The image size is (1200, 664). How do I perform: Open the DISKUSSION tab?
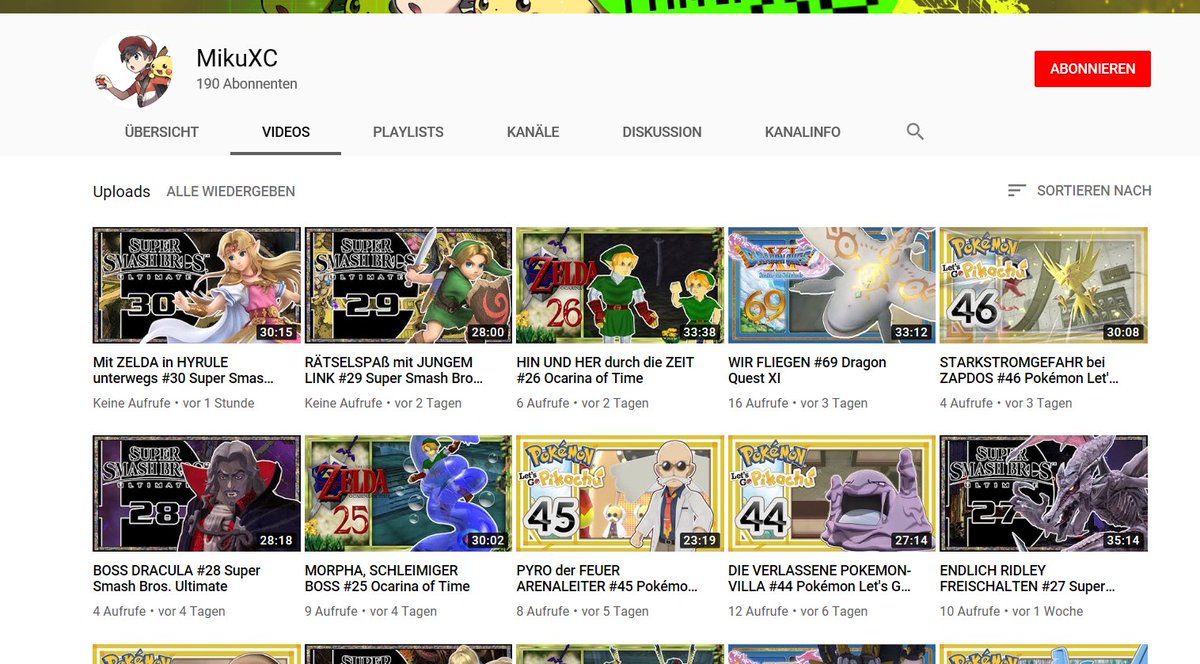[662, 131]
